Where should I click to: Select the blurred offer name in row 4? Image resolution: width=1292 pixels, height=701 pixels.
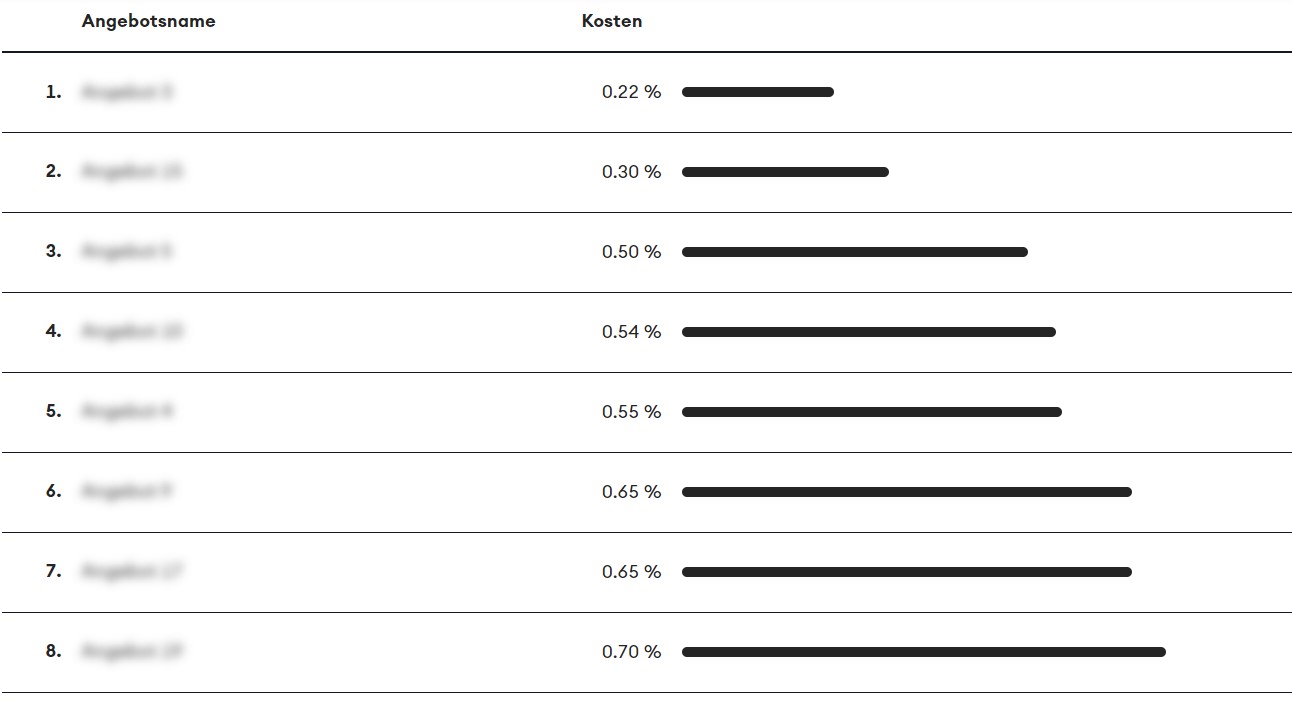coord(132,332)
